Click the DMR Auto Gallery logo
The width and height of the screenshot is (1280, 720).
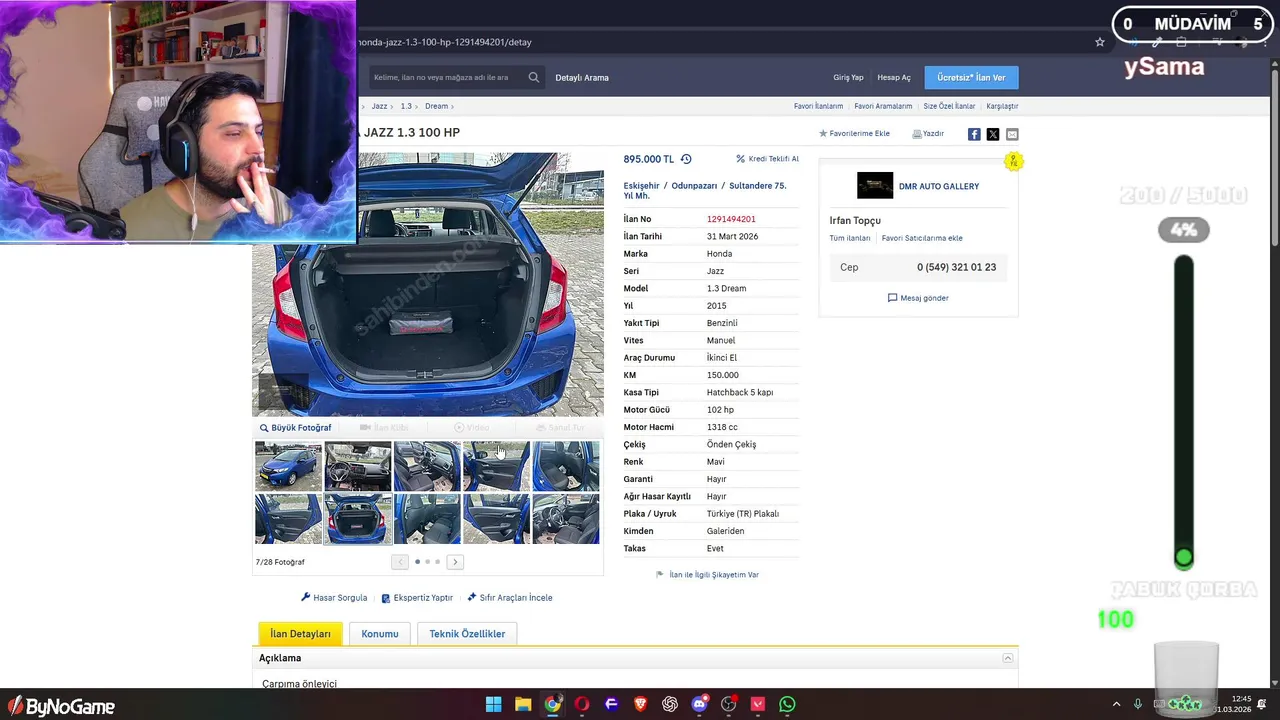click(875, 186)
